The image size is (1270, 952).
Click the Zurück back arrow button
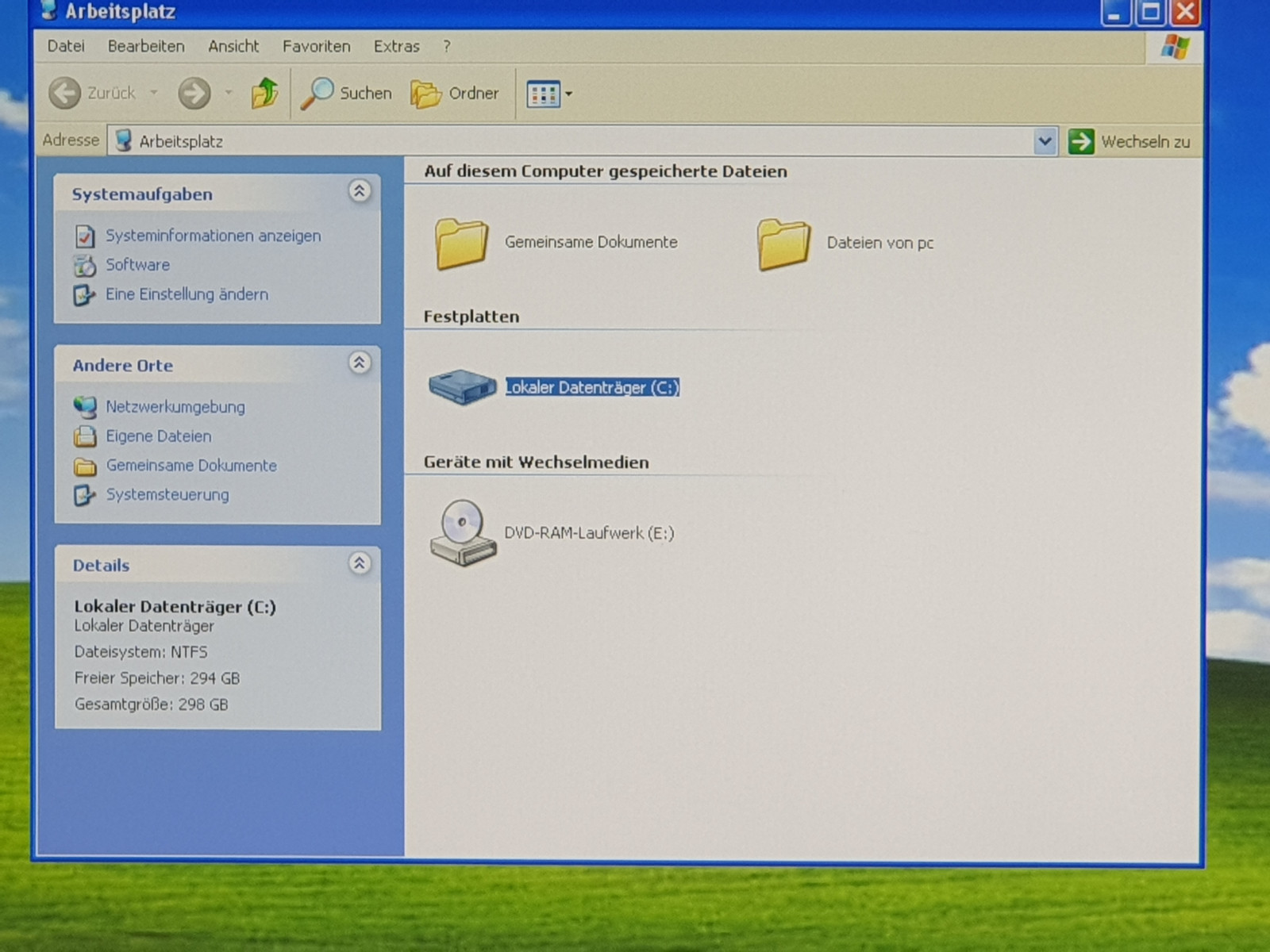click(x=65, y=94)
